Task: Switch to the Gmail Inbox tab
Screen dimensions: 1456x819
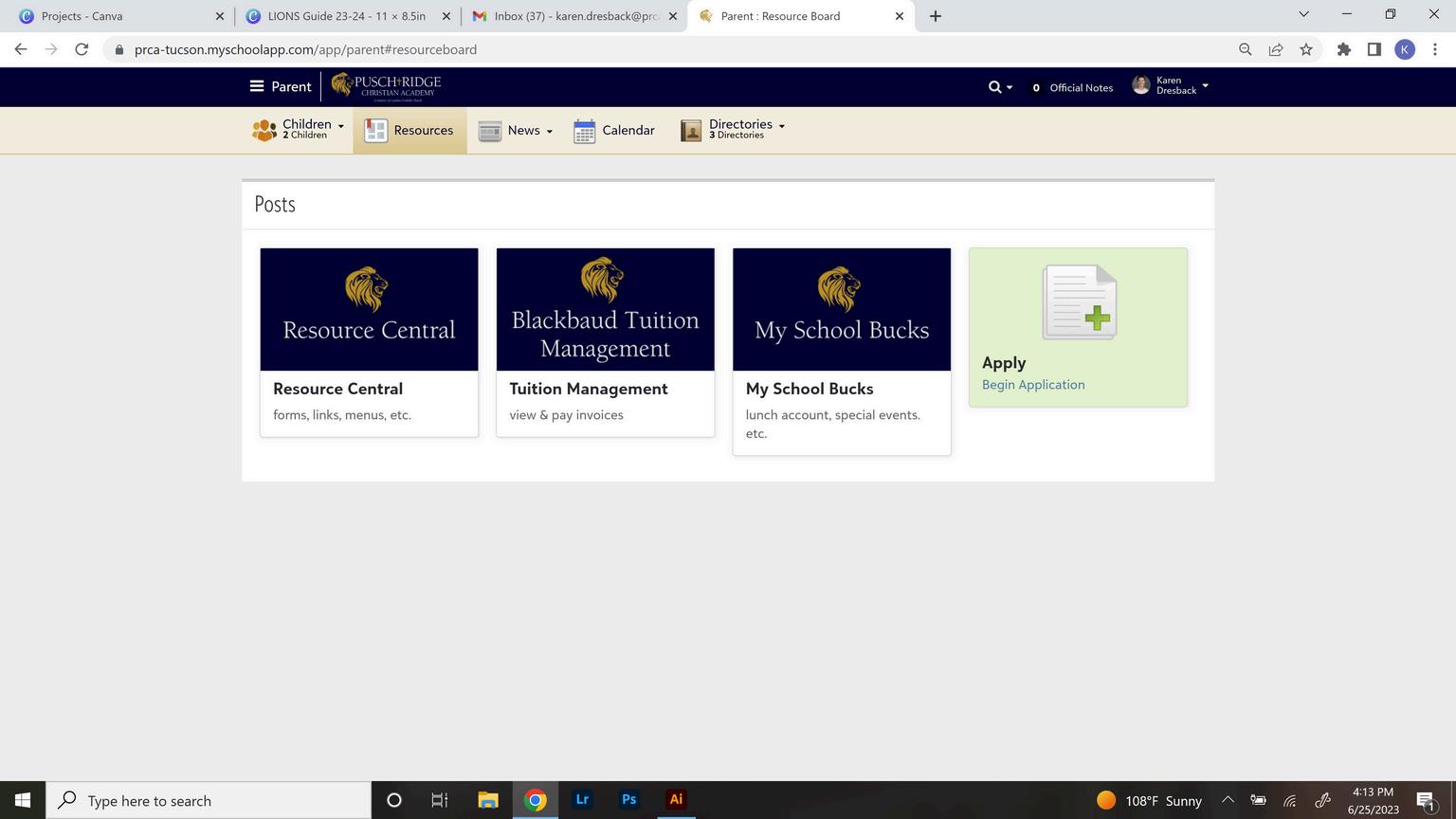Action: point(576,16)
